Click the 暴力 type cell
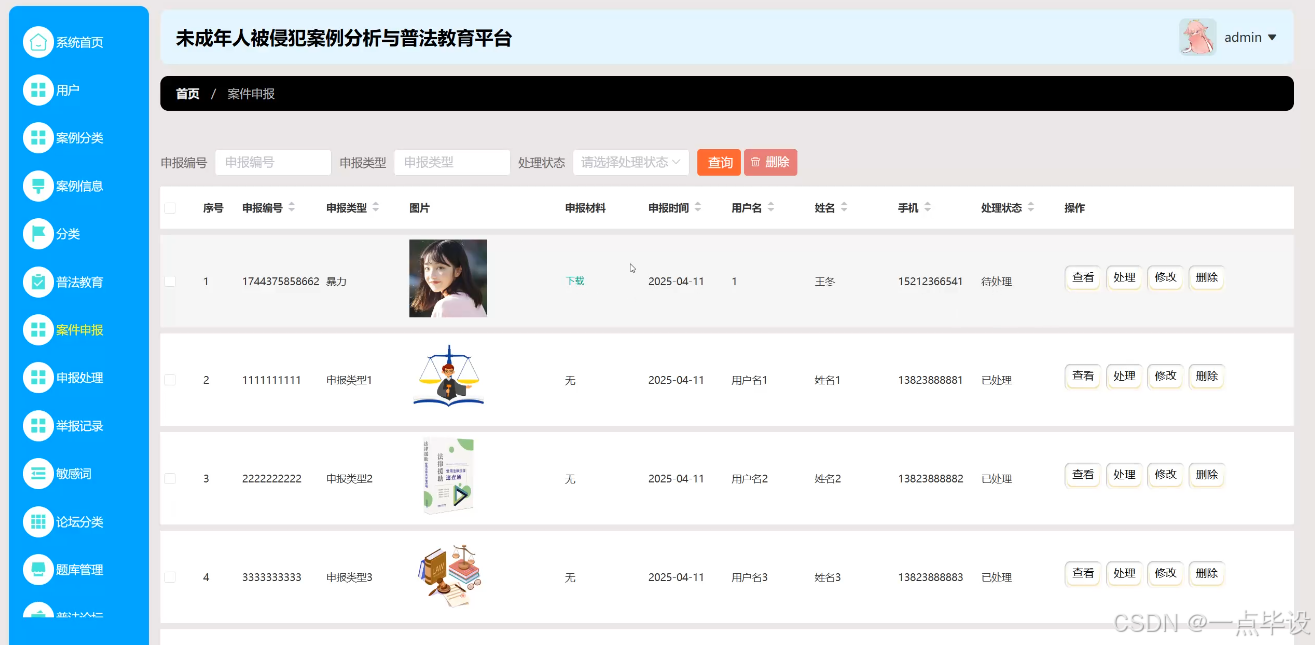 coord(336,282)
